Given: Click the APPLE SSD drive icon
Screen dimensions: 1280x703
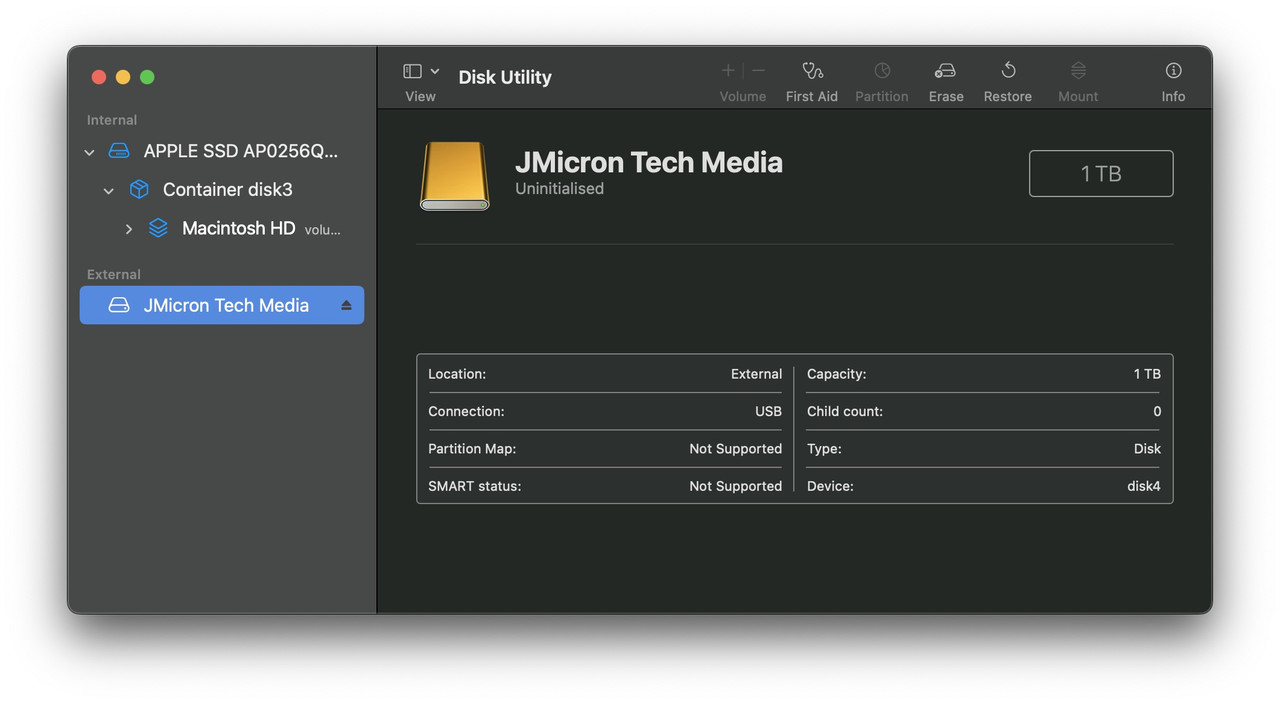Looking at the screenshot, I should (119, 151).
